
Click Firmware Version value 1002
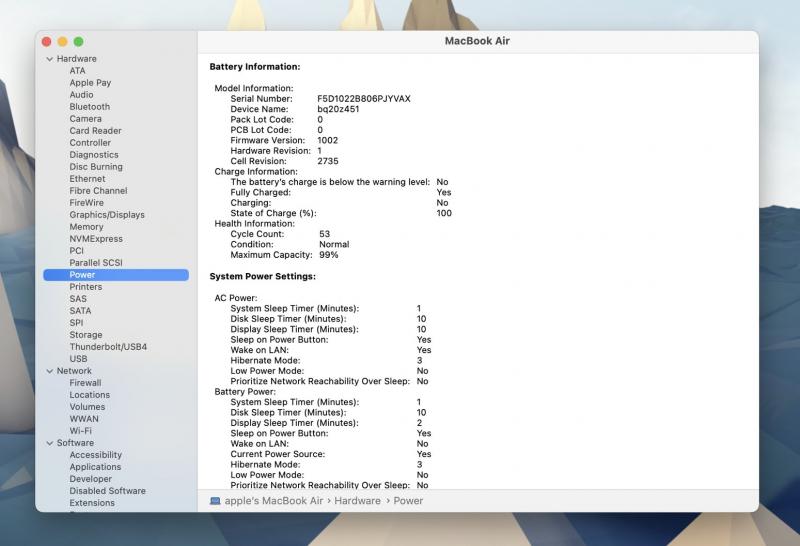328,140
